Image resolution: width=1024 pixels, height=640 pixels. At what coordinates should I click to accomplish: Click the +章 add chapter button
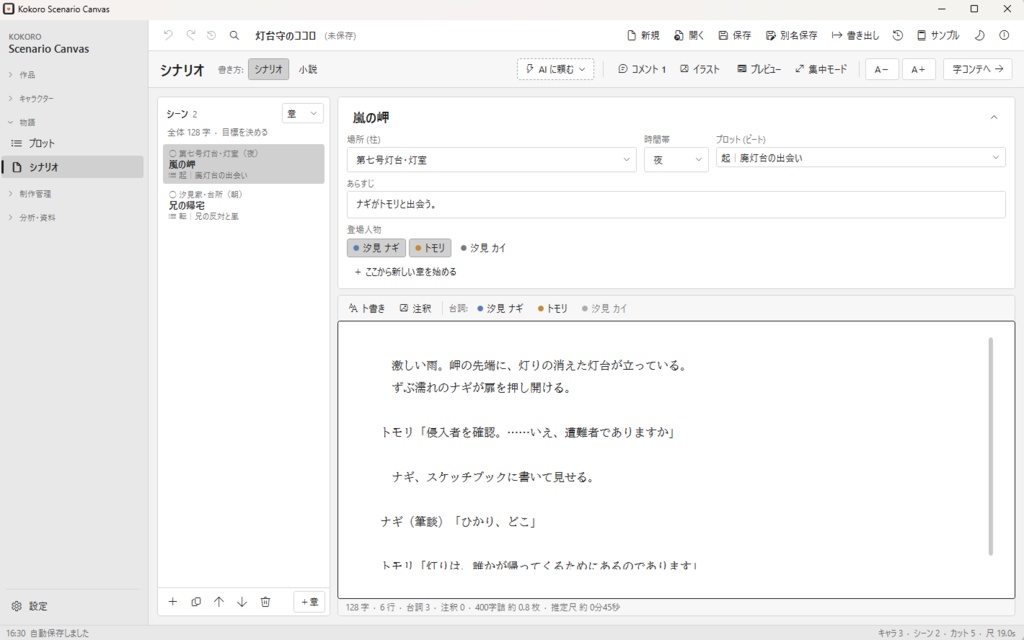coord(310,601)
